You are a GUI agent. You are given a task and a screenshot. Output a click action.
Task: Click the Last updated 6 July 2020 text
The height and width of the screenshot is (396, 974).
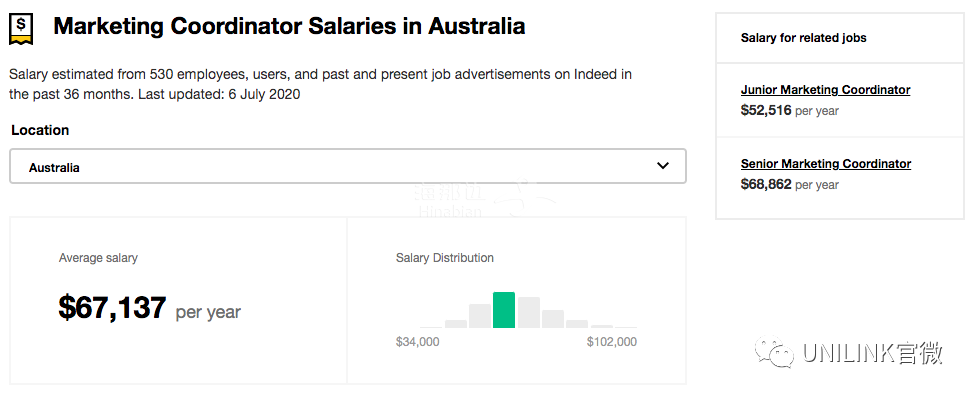coord(219,95)
